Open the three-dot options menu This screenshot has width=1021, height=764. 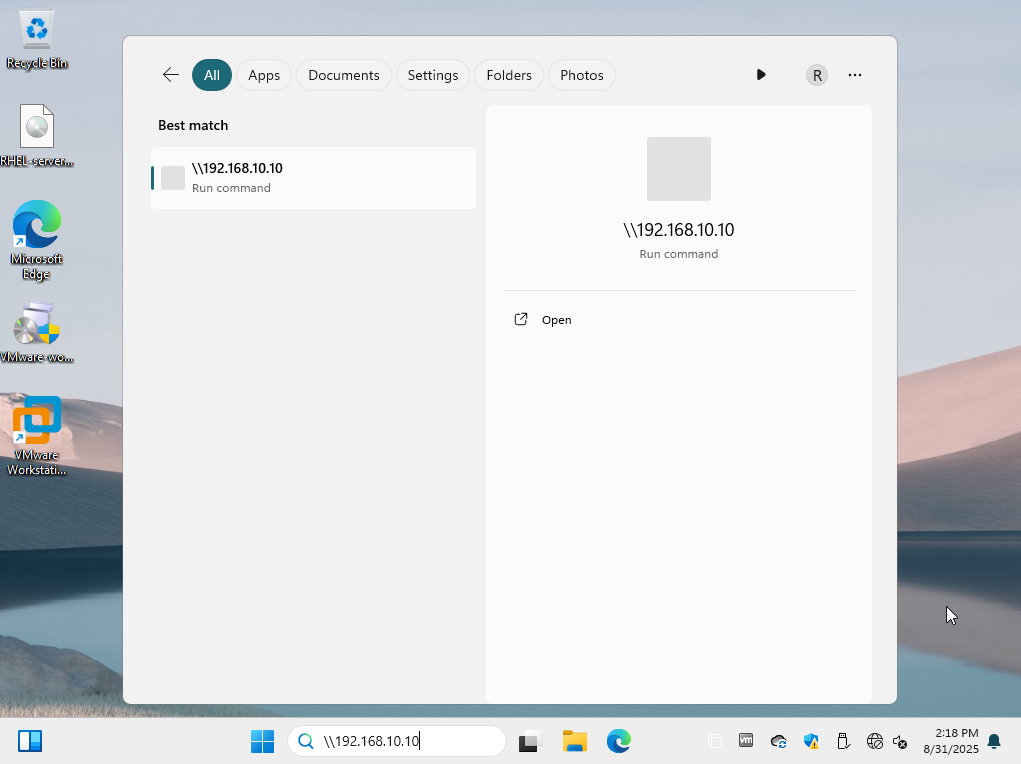[x=855, y=75]
